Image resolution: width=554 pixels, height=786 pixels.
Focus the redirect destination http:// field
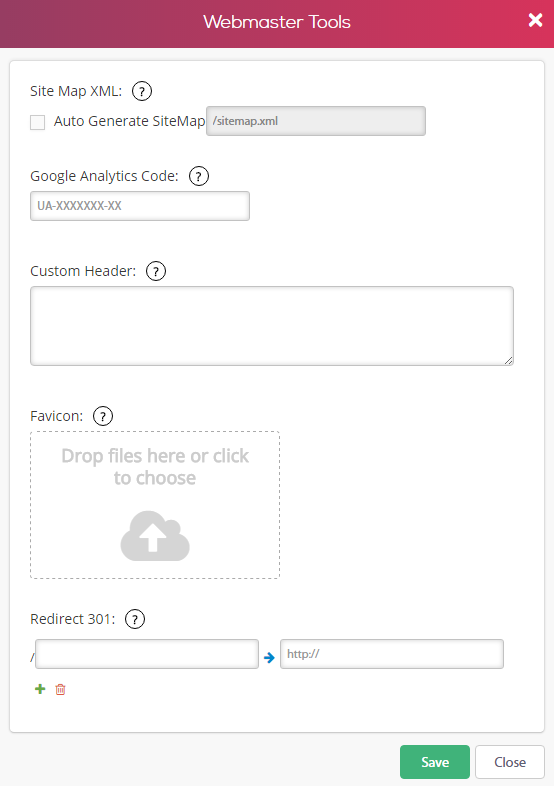coord(392,654)
